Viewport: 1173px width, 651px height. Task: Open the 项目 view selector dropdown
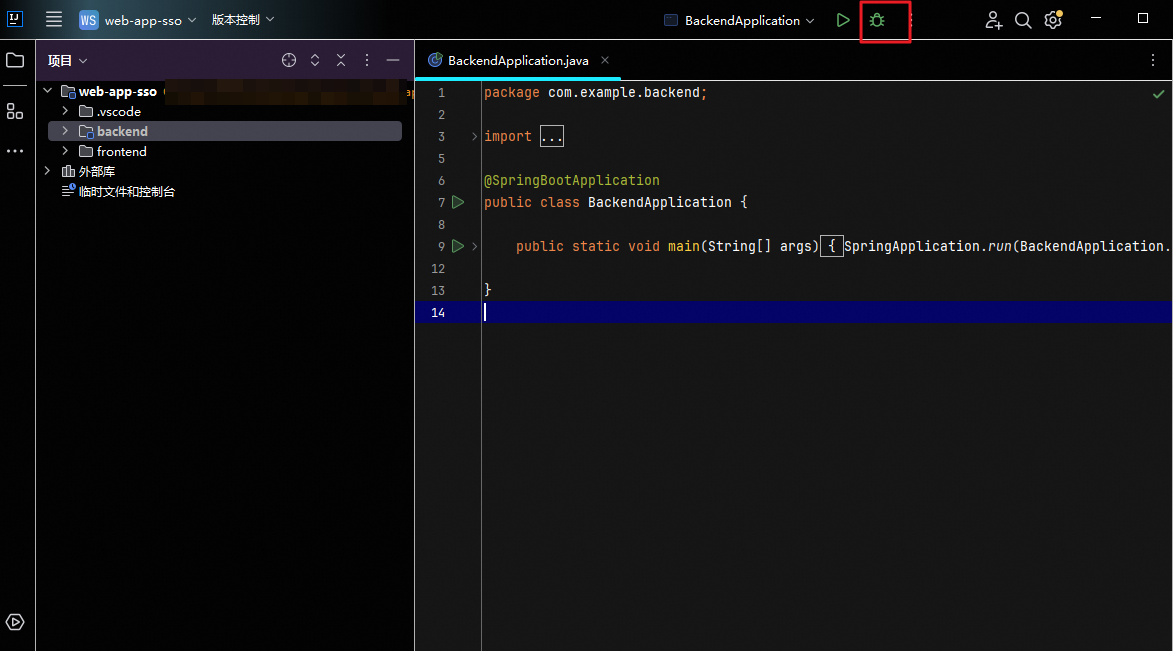[67, 61]
